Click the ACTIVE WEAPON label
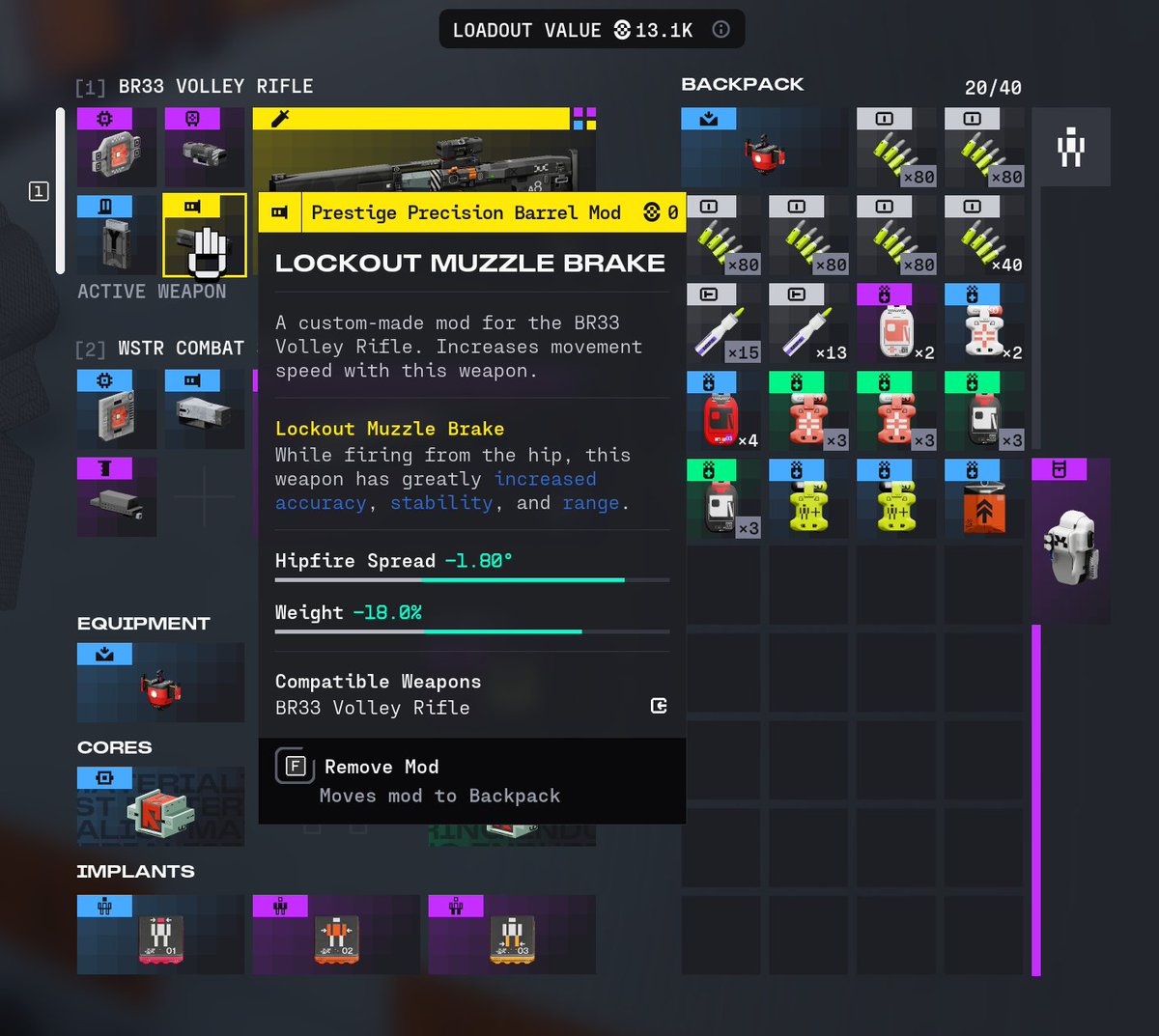Screen dimensions: 1159x1036 coord(152,292)
